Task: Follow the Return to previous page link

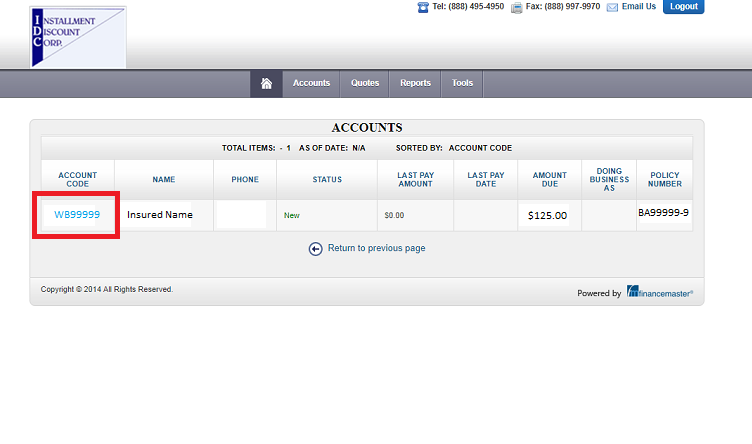Action: (x=376, y=249)
